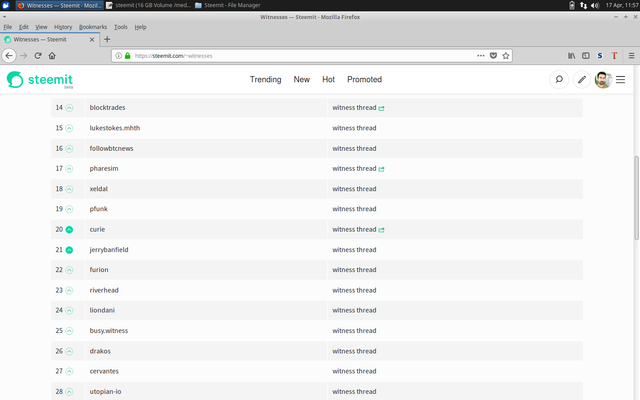Viewport: 640px width, 400px height.
Task: Open jerrybanfield witness profile link
Action: click(109, 250)
